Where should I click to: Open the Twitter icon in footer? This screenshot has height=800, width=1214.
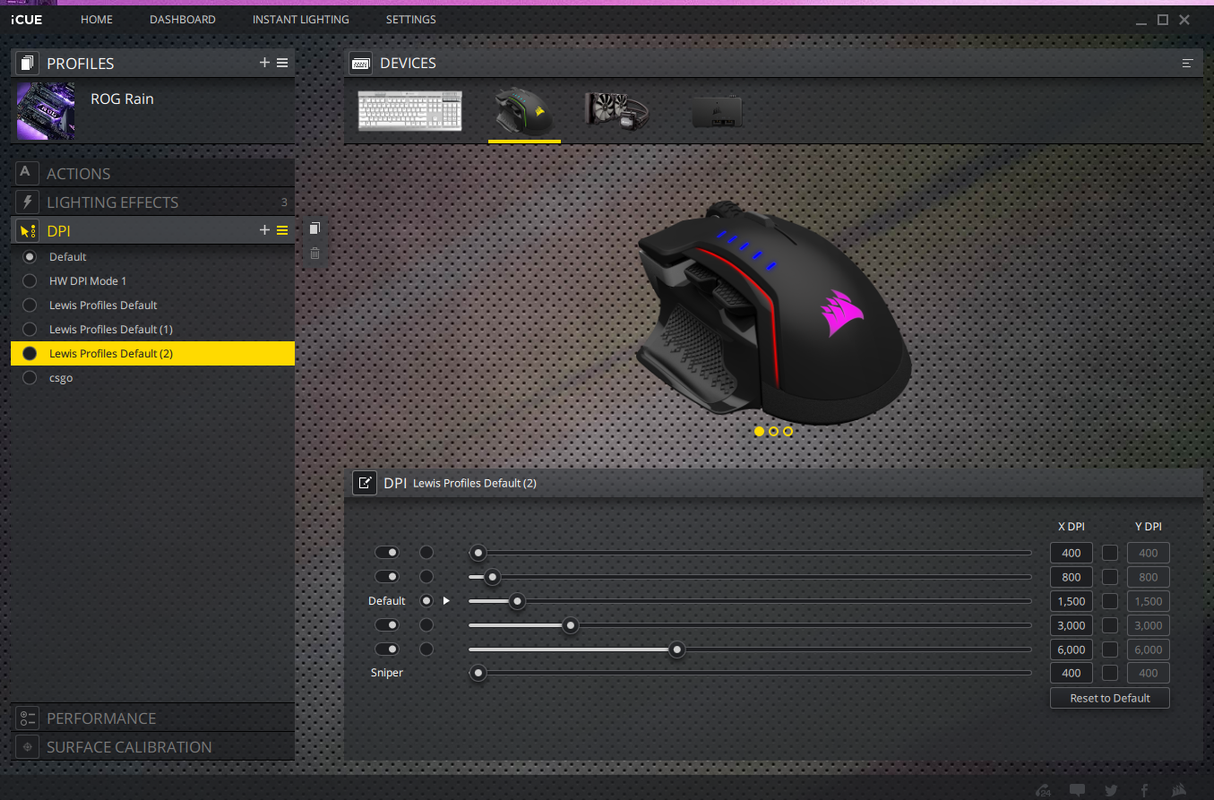tap(1111, 789)
